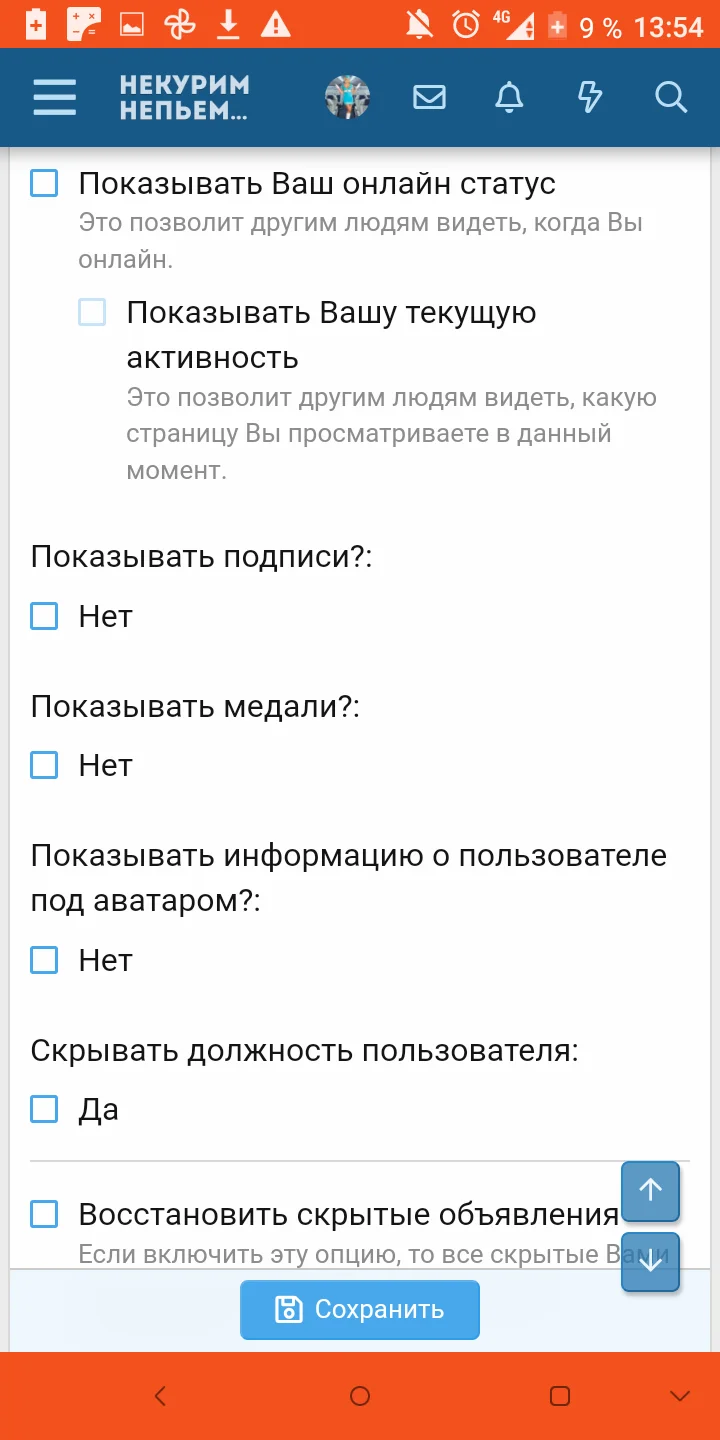
Task: Select Нет under Показывать подписи
Action: point(43,616)
